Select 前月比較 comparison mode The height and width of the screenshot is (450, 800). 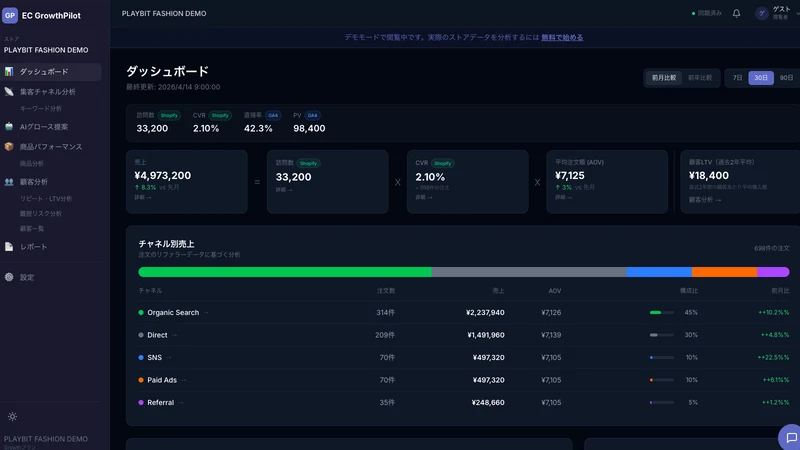[x=664, y=78]
